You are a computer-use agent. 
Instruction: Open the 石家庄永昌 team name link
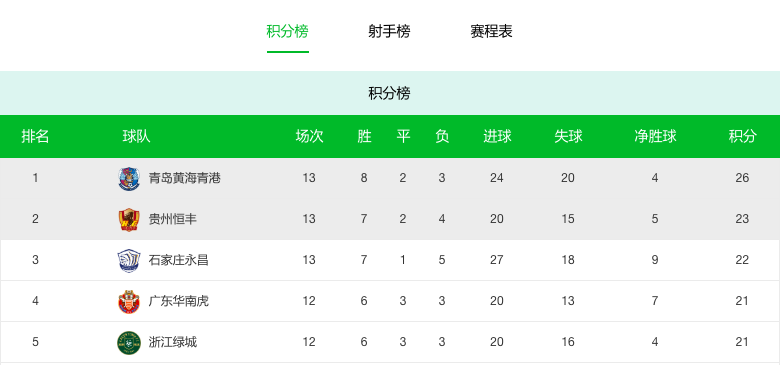pos(179,260)
